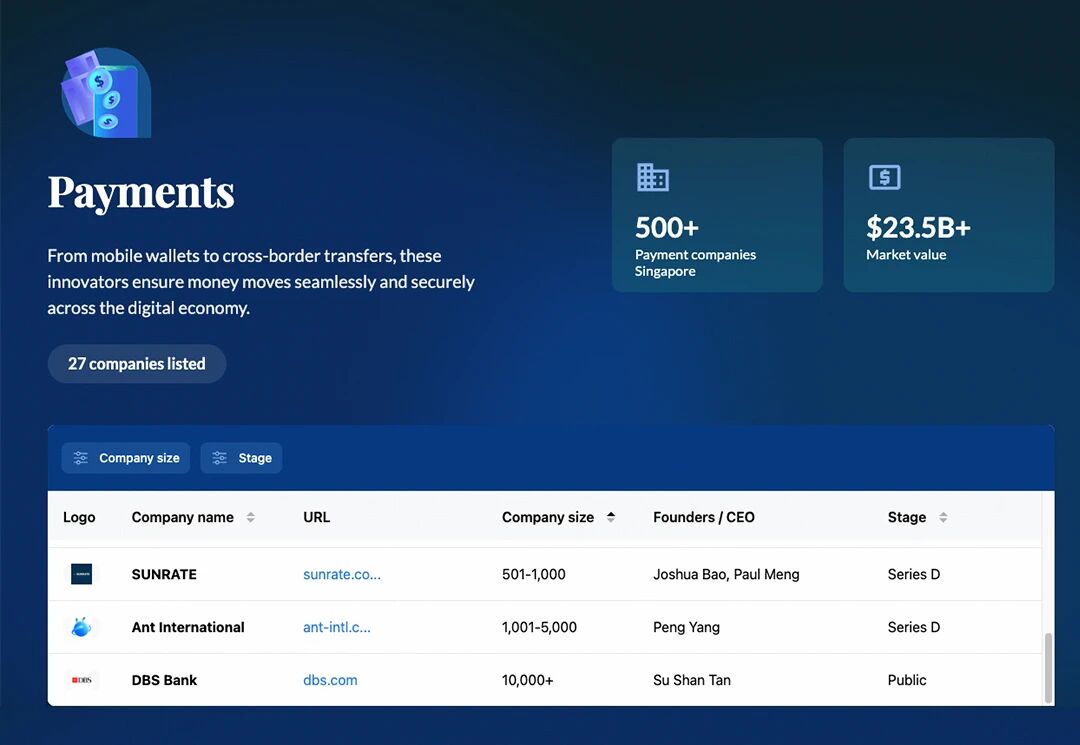Click the dollar icon above $23.5B+
Viewport: 1080px width, 745px height.
[x=884, y=177]
